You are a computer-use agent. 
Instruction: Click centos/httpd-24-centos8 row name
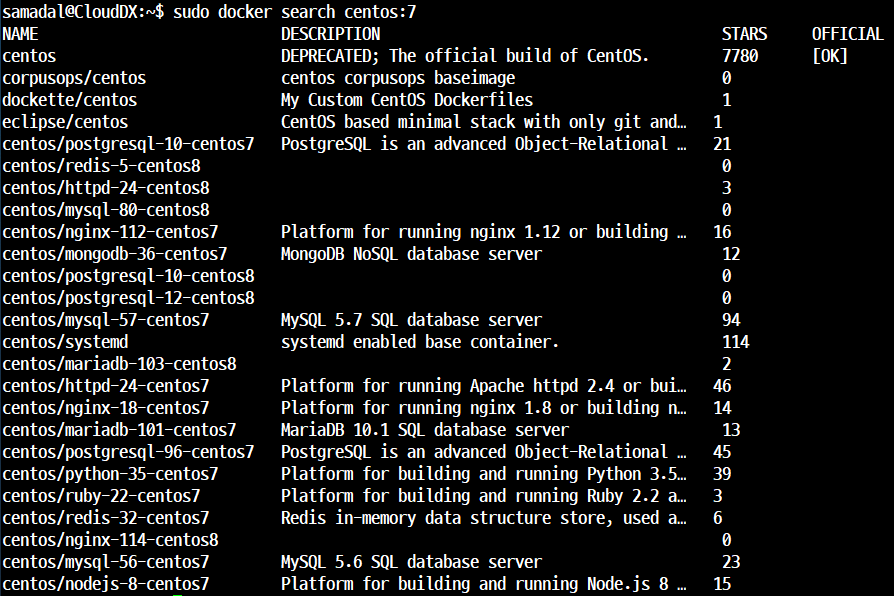pos(106,188)
